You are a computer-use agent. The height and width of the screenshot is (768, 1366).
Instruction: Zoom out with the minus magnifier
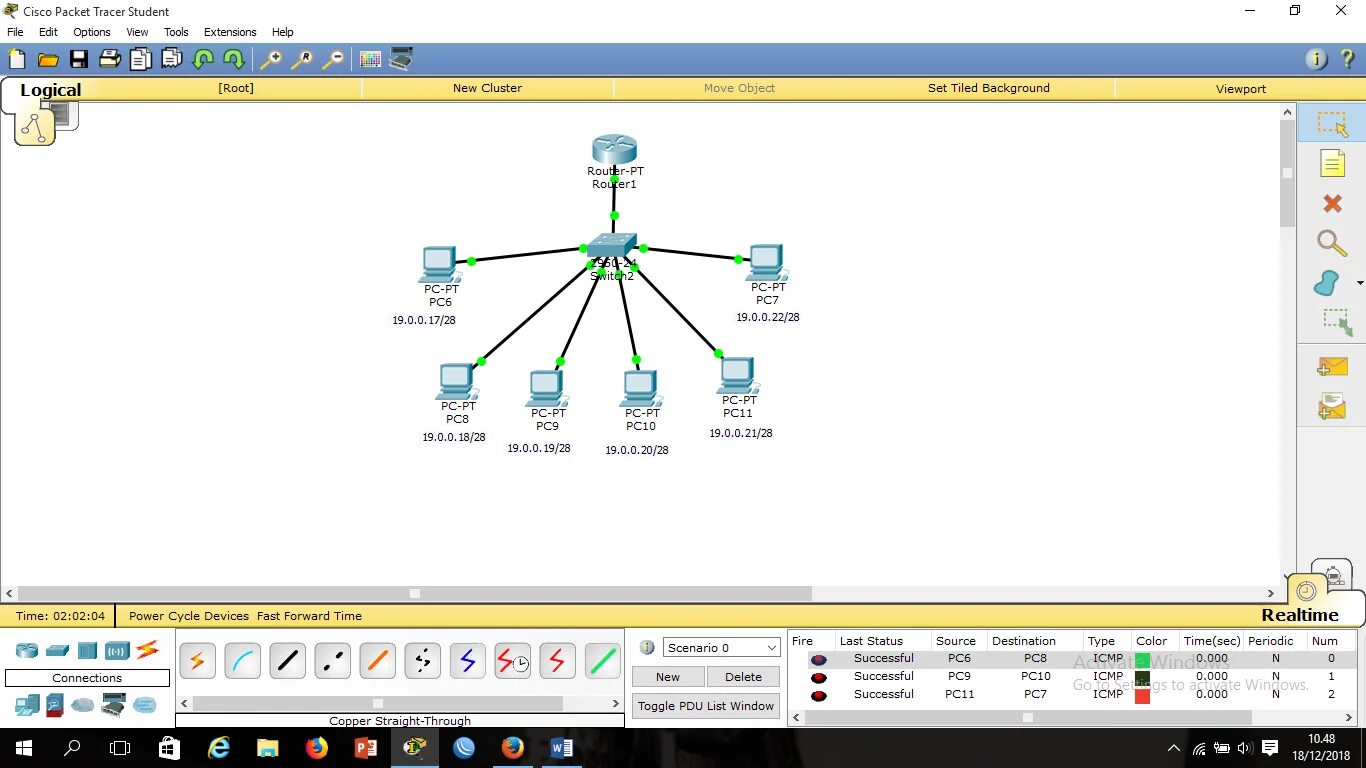tap(333, 59)
